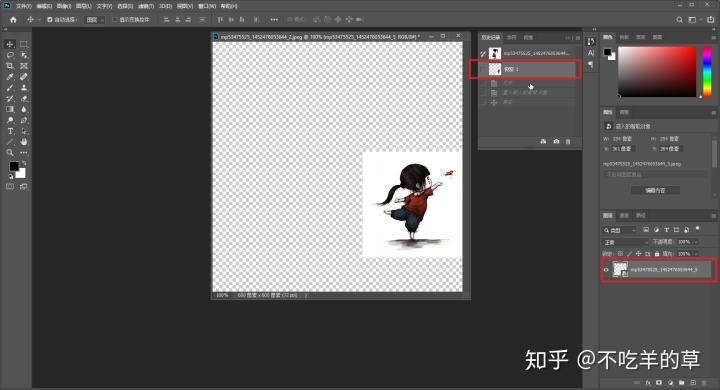Select the Move tool in the toolbox
The width and height of the screenshot is (720, 390).
click(x=10, y=44)
